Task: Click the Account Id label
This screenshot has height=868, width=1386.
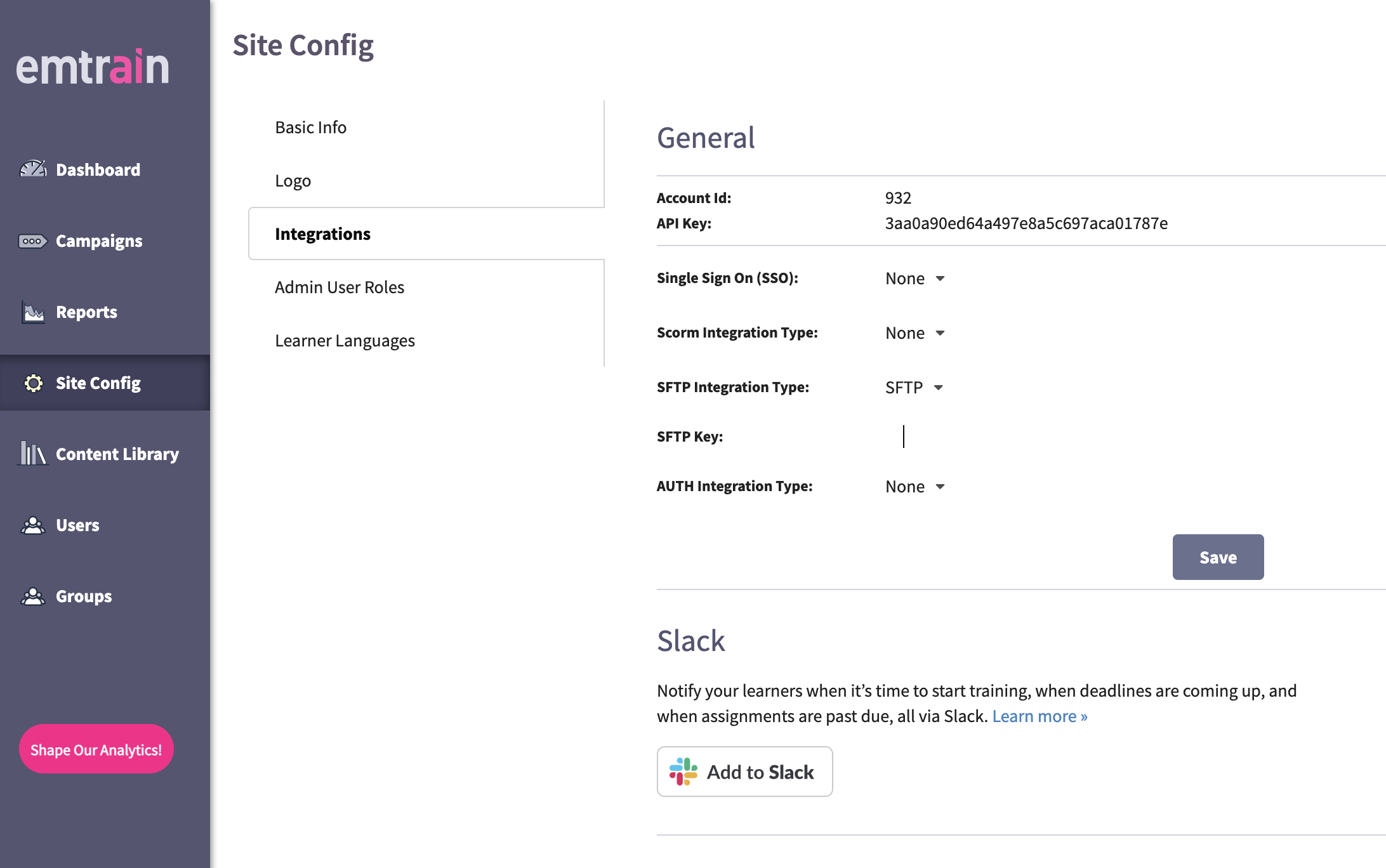Action: 694,198
